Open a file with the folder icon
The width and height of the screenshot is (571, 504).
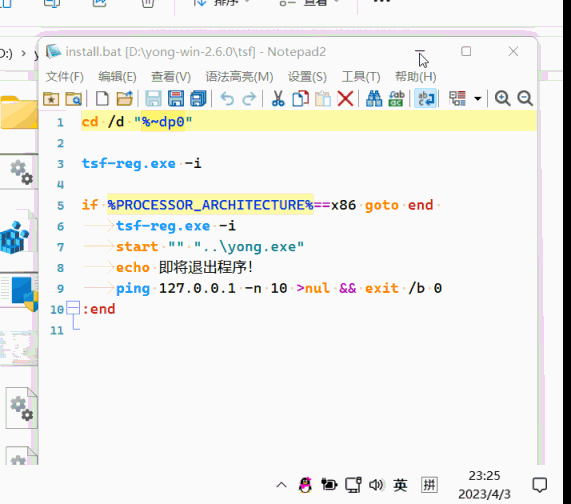coord(125,99)
